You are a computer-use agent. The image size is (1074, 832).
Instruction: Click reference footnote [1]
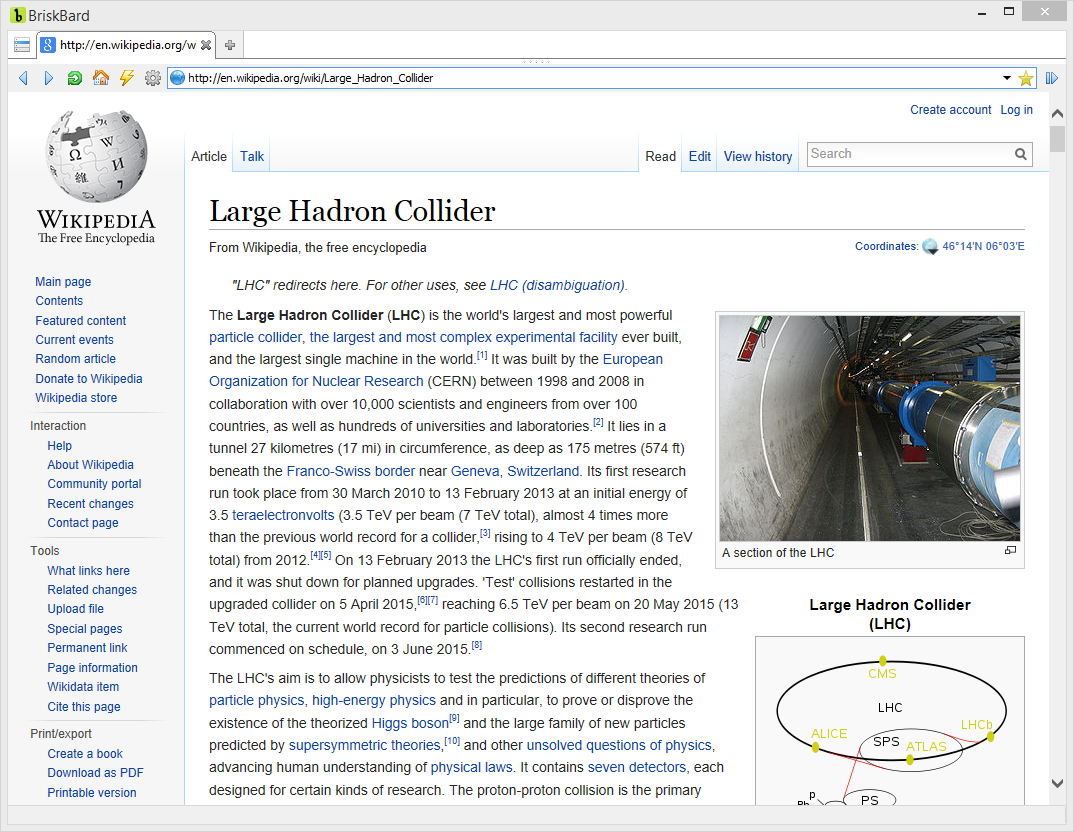[482, 355]
